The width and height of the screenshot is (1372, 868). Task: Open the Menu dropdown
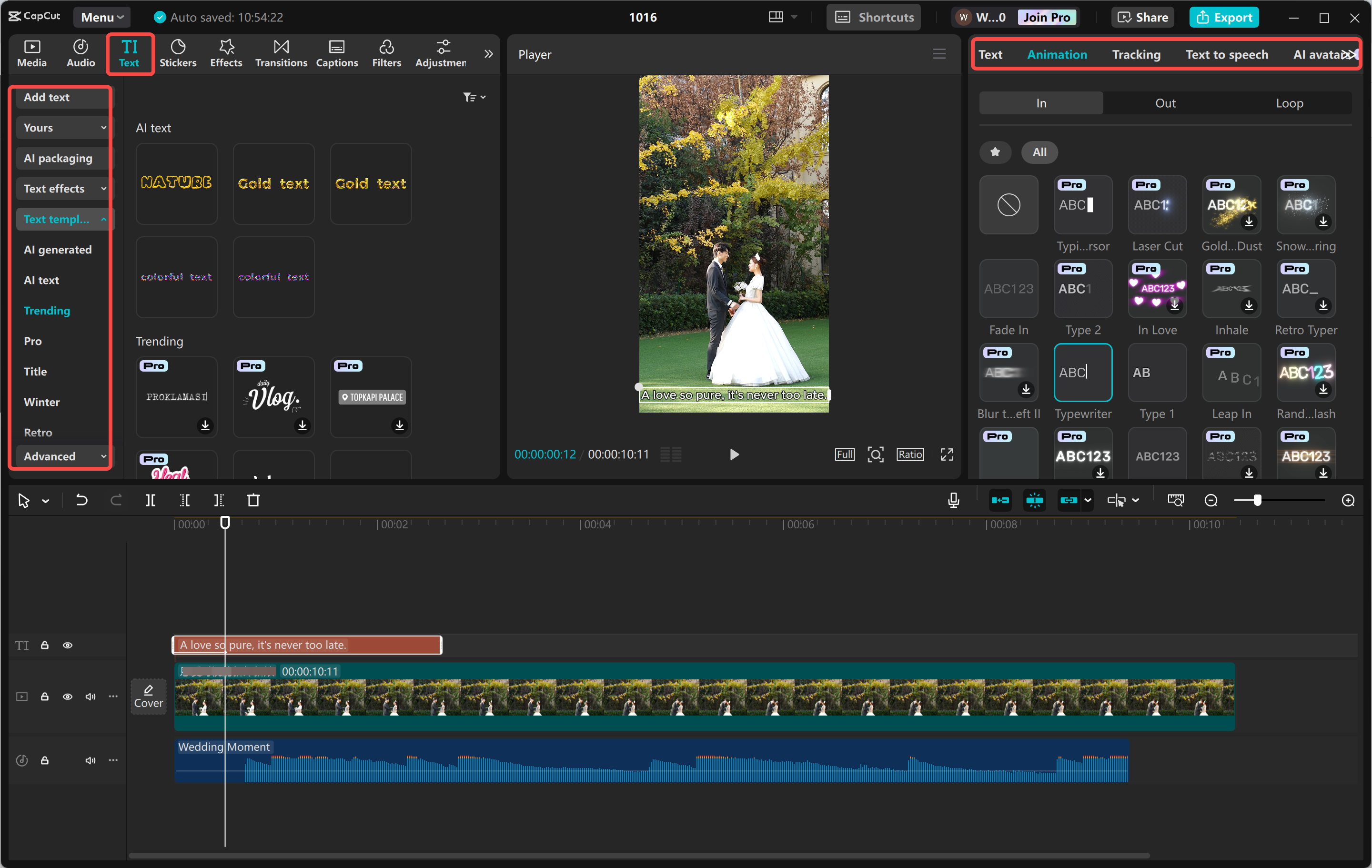(x=101, y=17)
